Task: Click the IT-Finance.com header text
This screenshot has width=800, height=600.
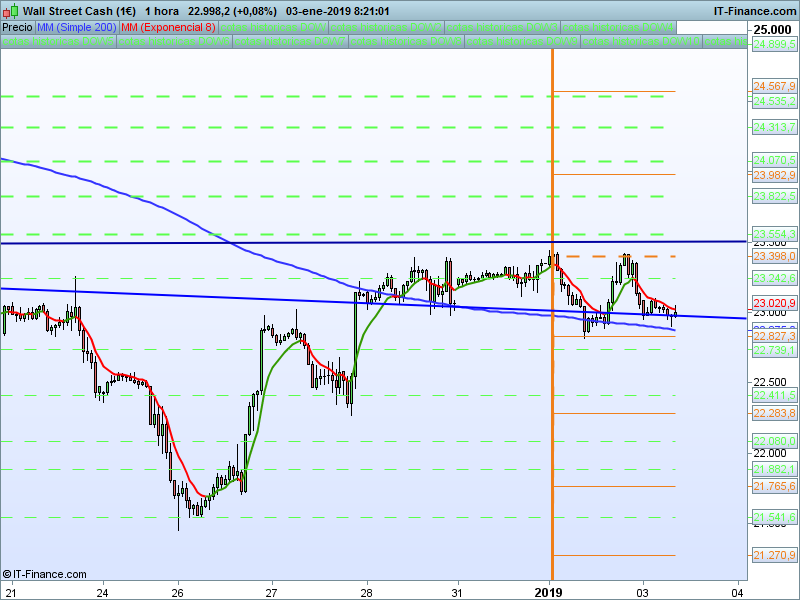Action: pos(755,11)
